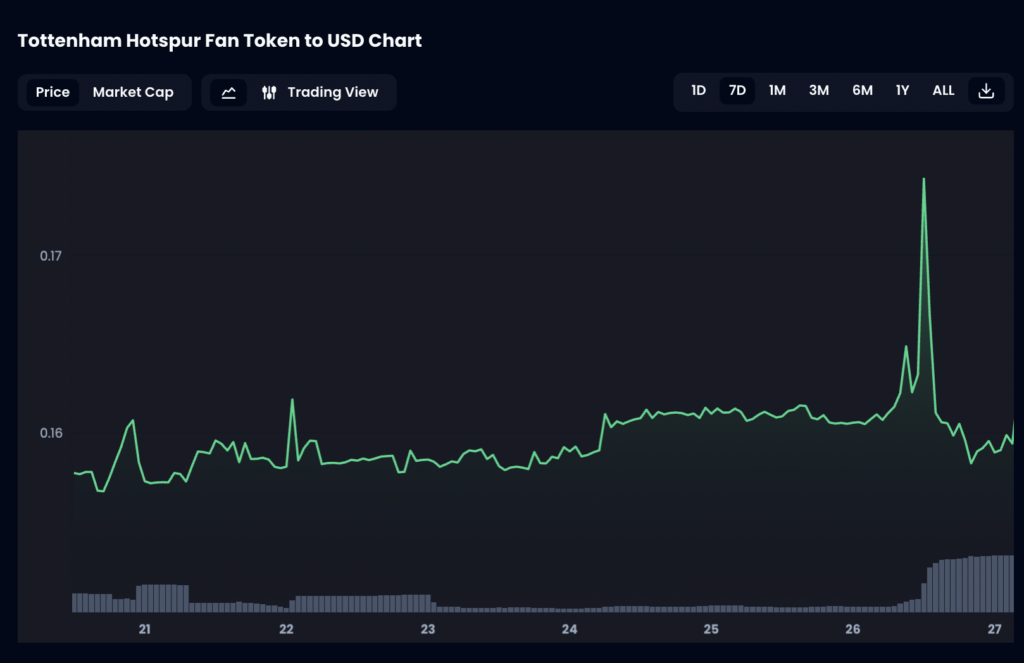Select the Price tab
1024x663 pixels.
53,92
